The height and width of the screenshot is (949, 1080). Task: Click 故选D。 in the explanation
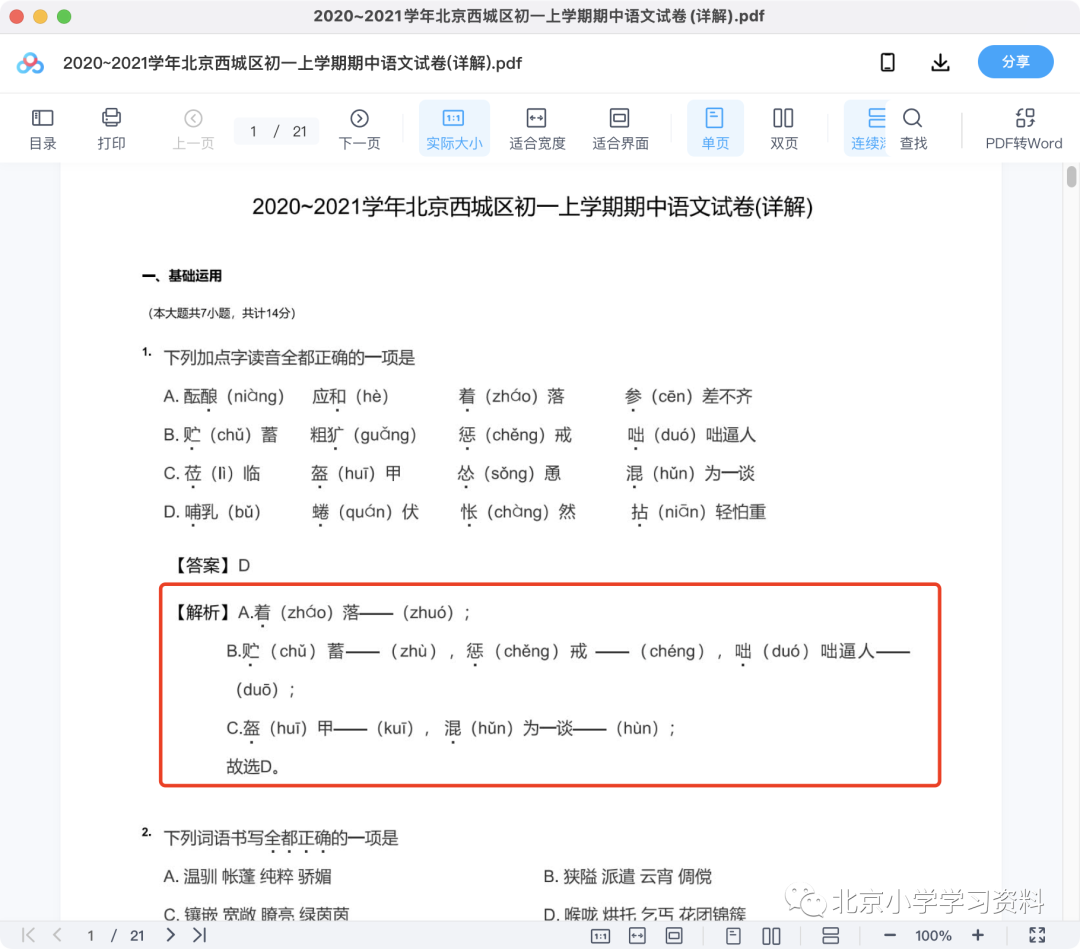[253, 766]
